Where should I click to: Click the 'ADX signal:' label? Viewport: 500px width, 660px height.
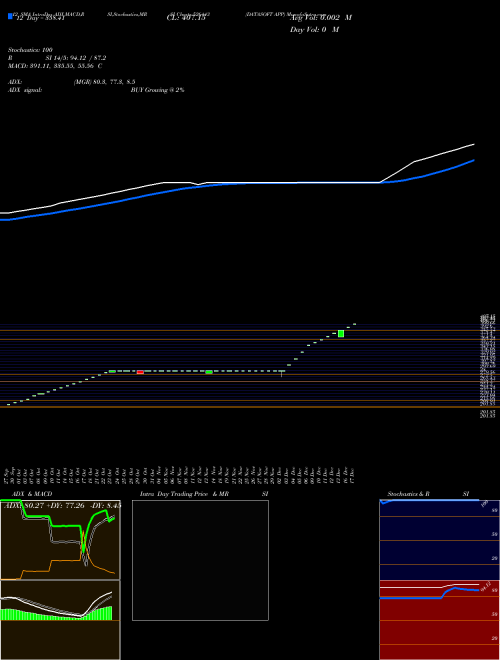pos(25,90)
